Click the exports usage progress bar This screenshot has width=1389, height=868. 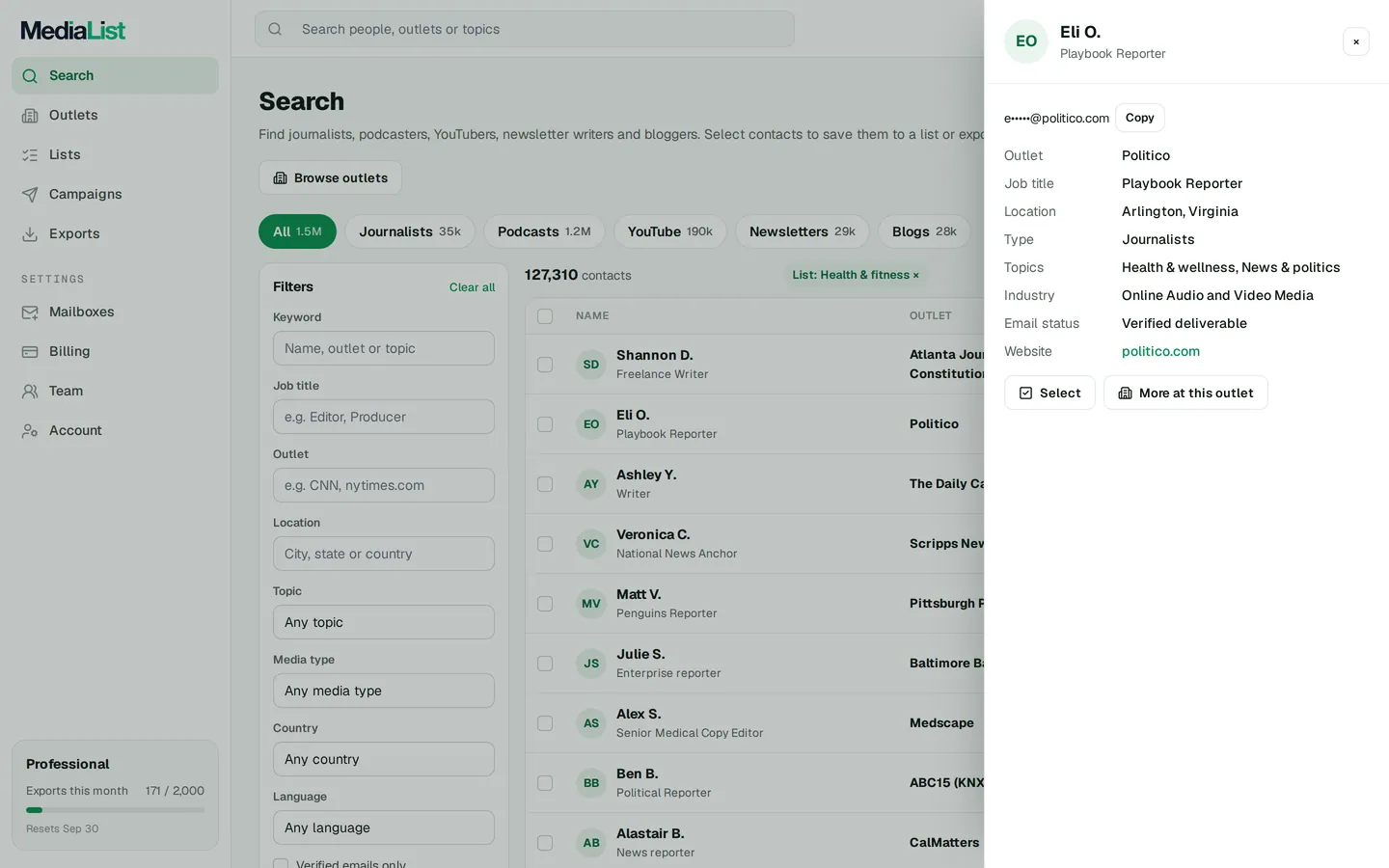point(115,810)
